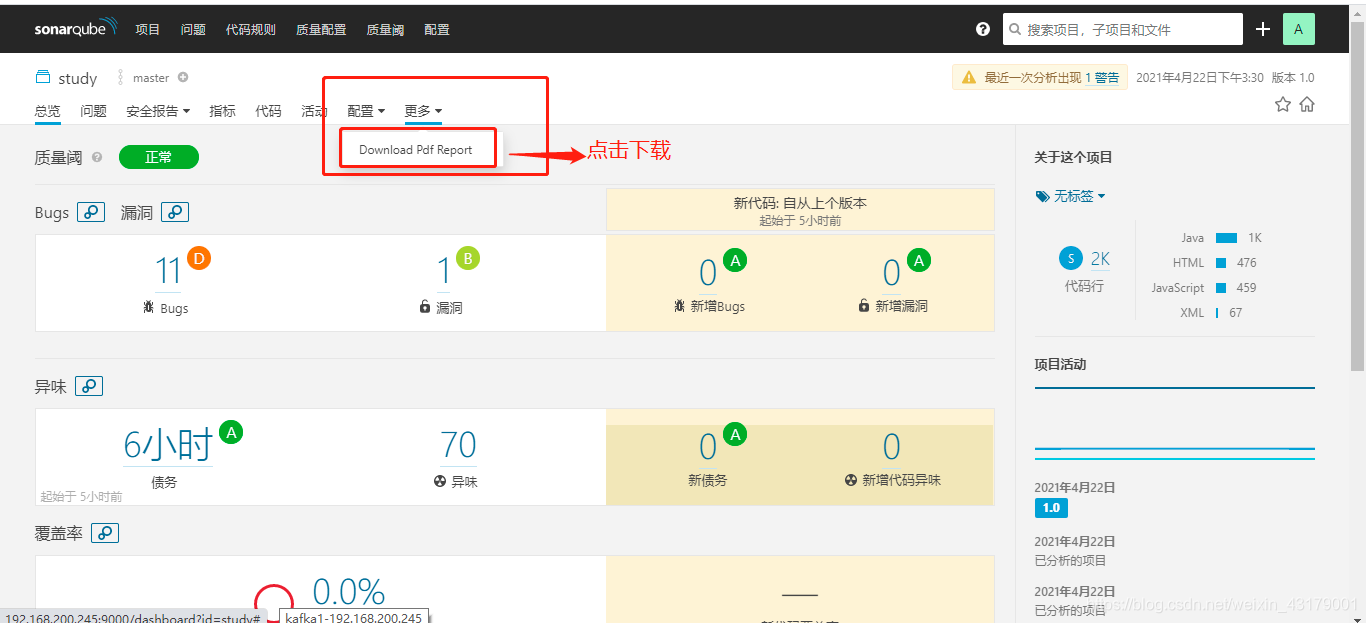Click the SonarQube logo
This screenshot has height=623, width=1366.
76,28
